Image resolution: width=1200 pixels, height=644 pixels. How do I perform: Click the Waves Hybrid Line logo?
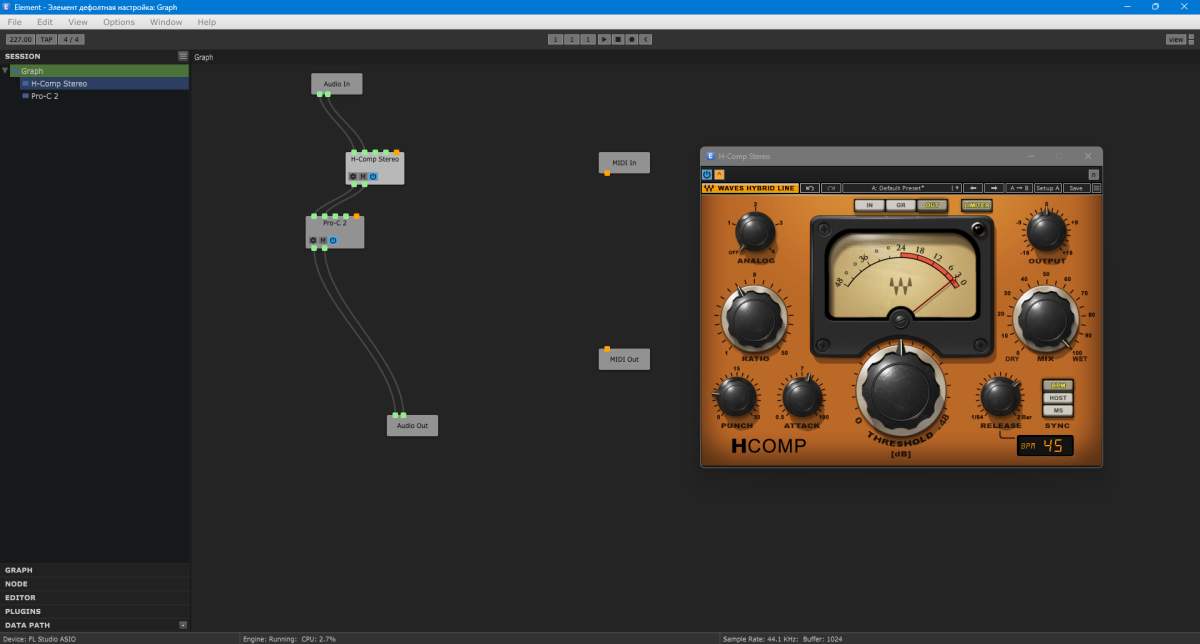749,188
